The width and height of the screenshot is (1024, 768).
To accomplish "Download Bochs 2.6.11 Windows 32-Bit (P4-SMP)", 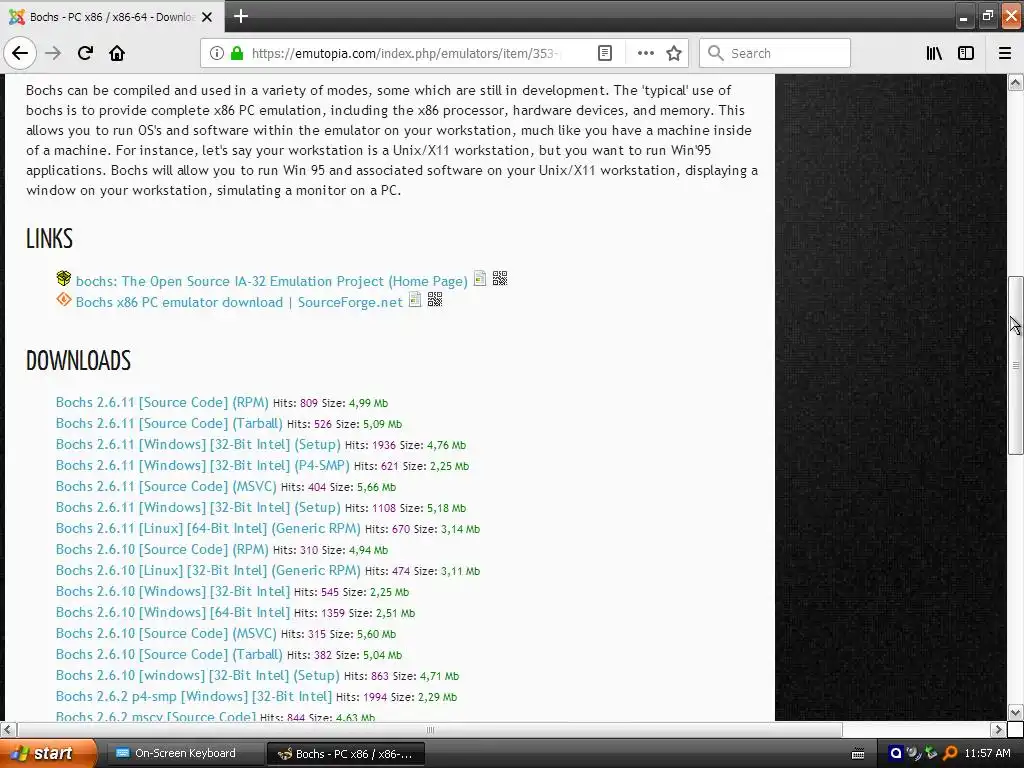I will click(202, 465).
